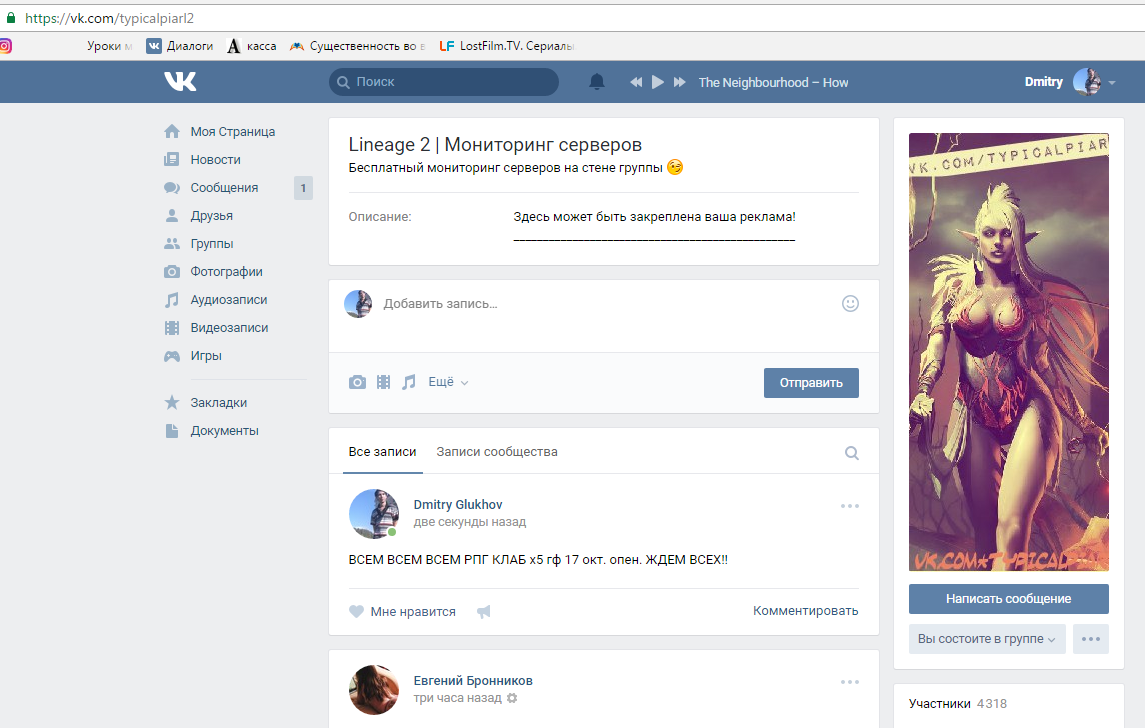This screenshot has width=1145, height=728.
Task: Click Dmitry avatar in header
Action: click(1087, 82)
